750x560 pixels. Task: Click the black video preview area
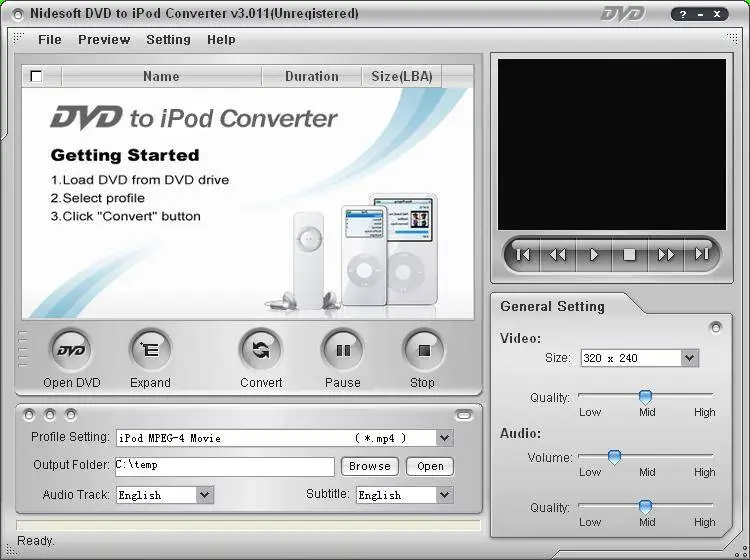612,144
